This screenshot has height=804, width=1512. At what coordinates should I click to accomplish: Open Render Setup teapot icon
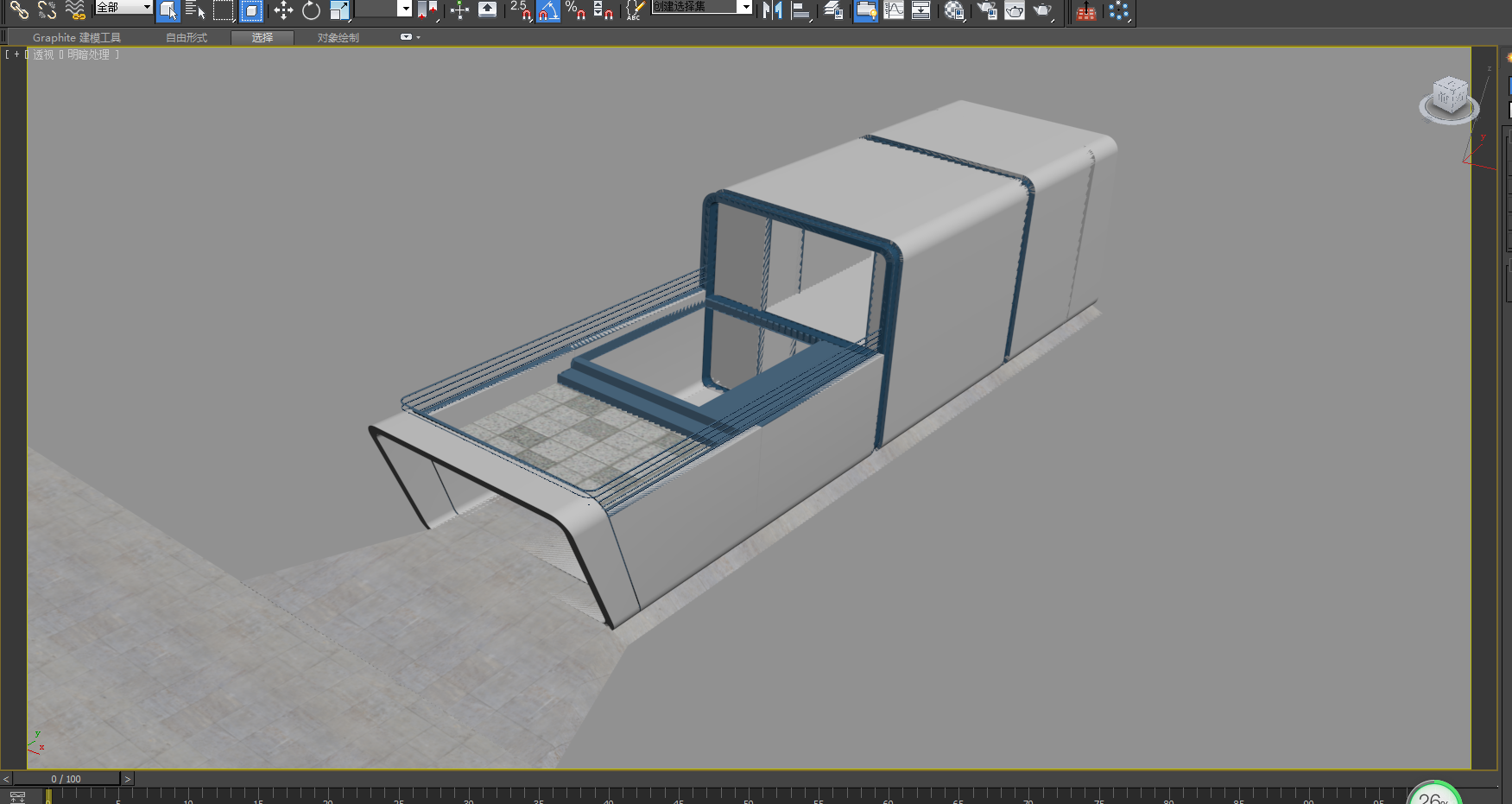[986, 10]
